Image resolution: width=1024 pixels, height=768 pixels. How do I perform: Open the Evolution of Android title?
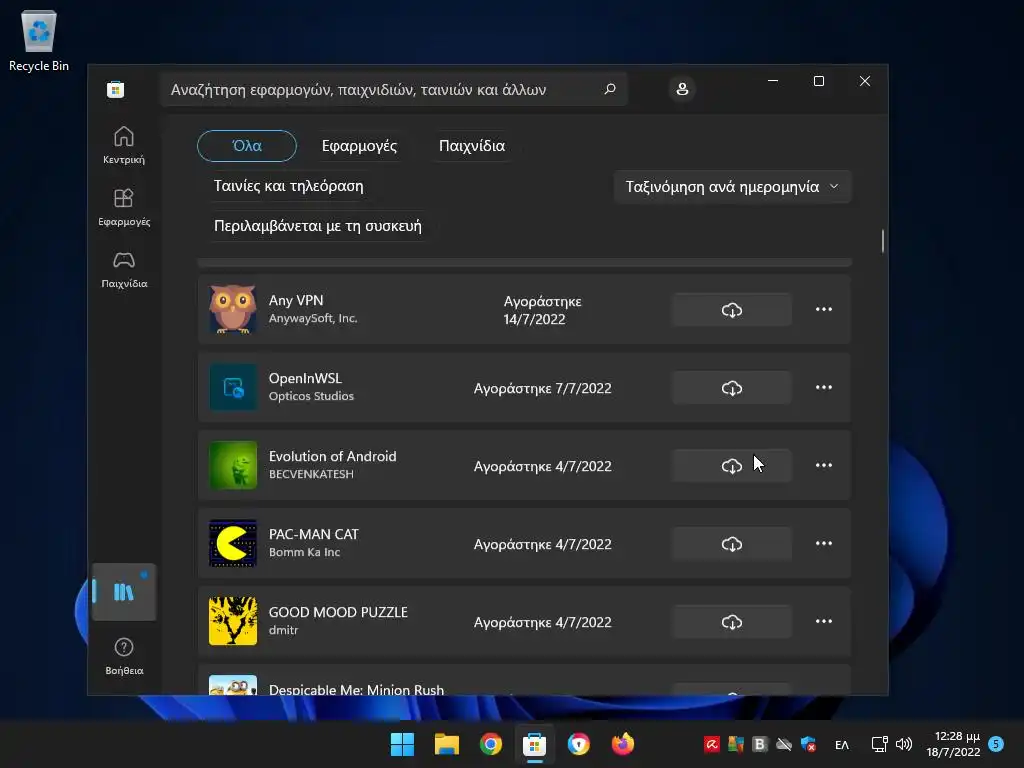[332, 456]
